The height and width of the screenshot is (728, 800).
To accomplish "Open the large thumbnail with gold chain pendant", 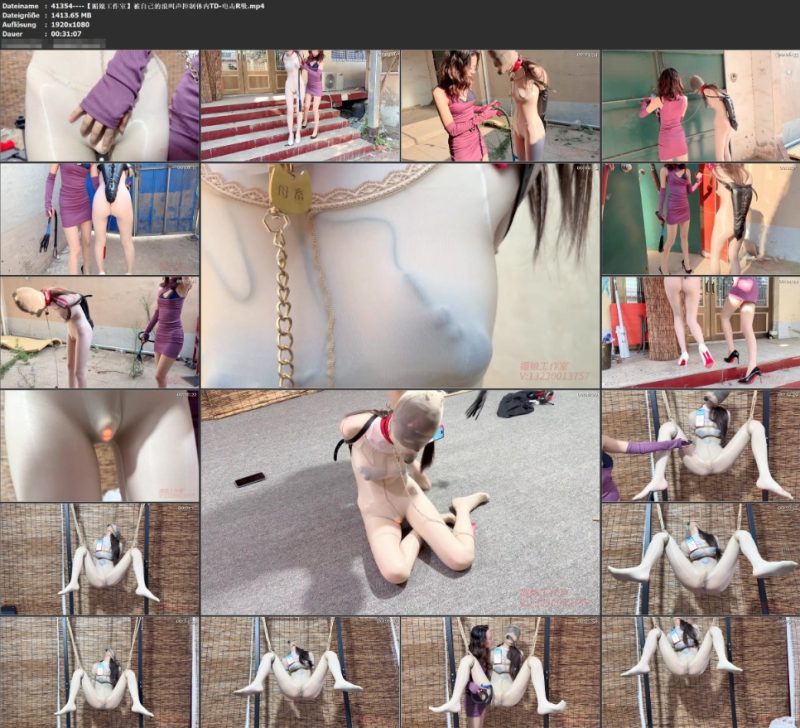I will click(400, 275).
